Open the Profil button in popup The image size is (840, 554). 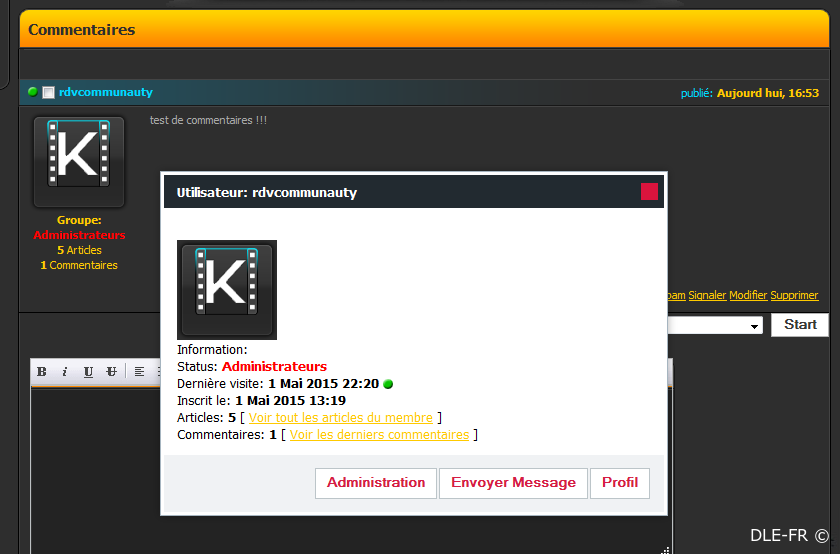[620, 483]
